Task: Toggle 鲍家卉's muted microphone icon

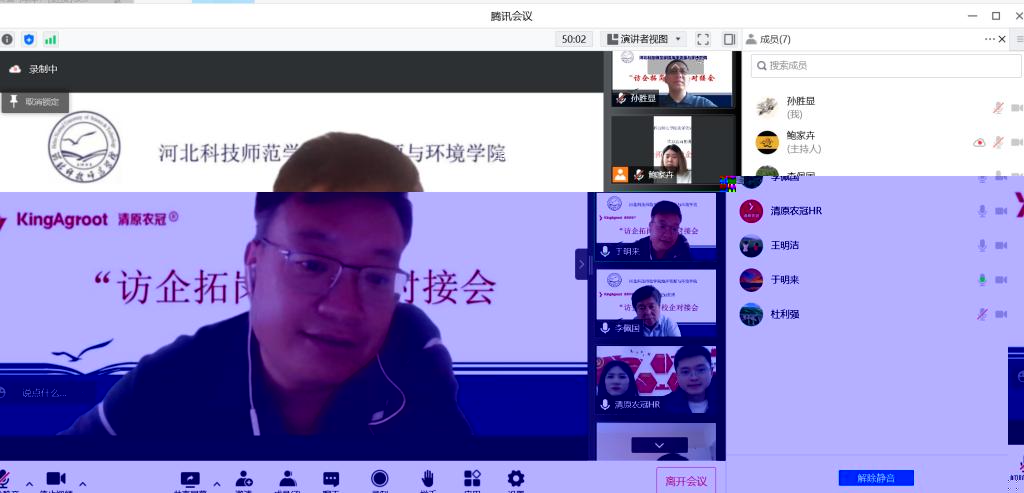Action: (x=998, y=142)
